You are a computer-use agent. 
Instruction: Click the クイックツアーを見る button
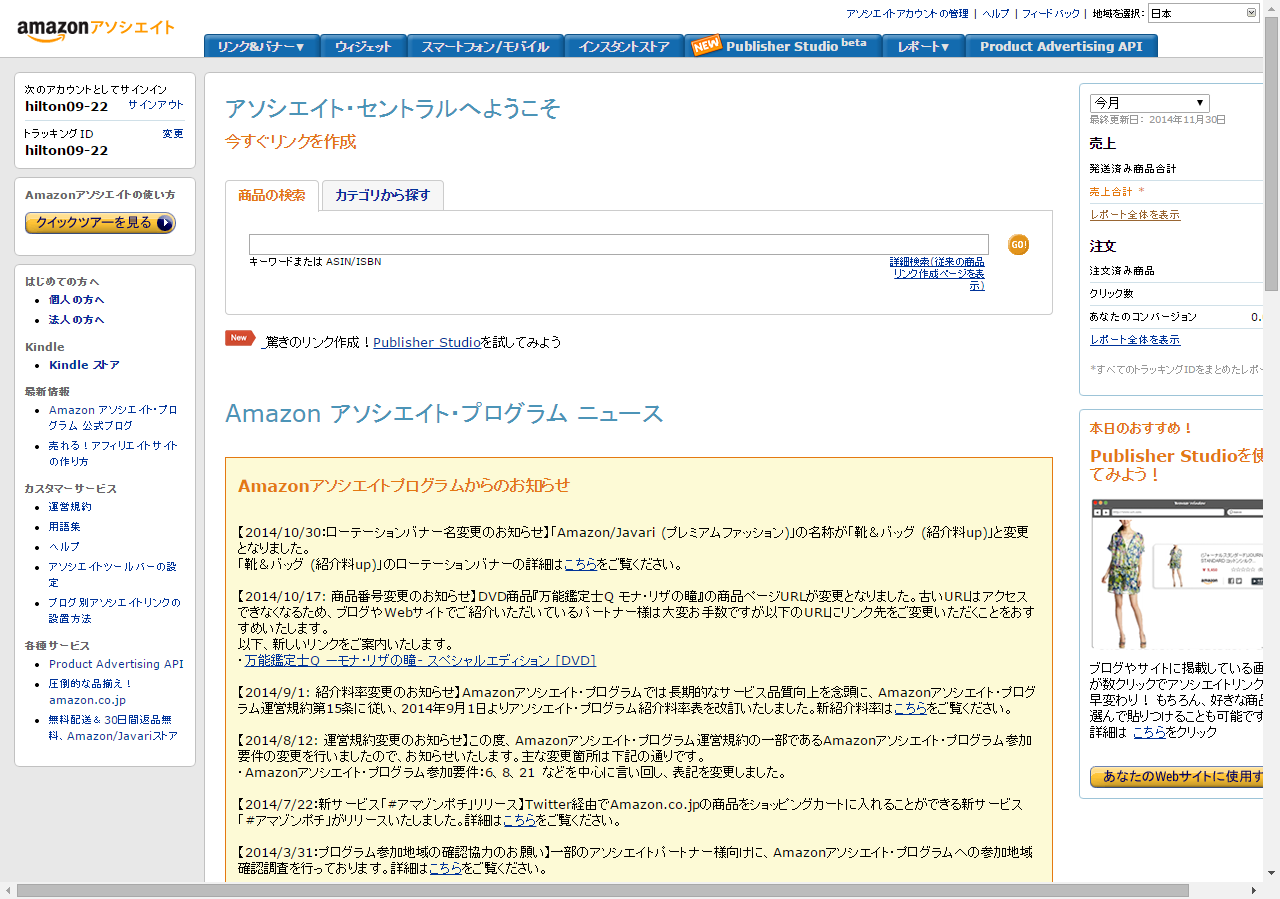pyautogui.click(x=100, y=223)
